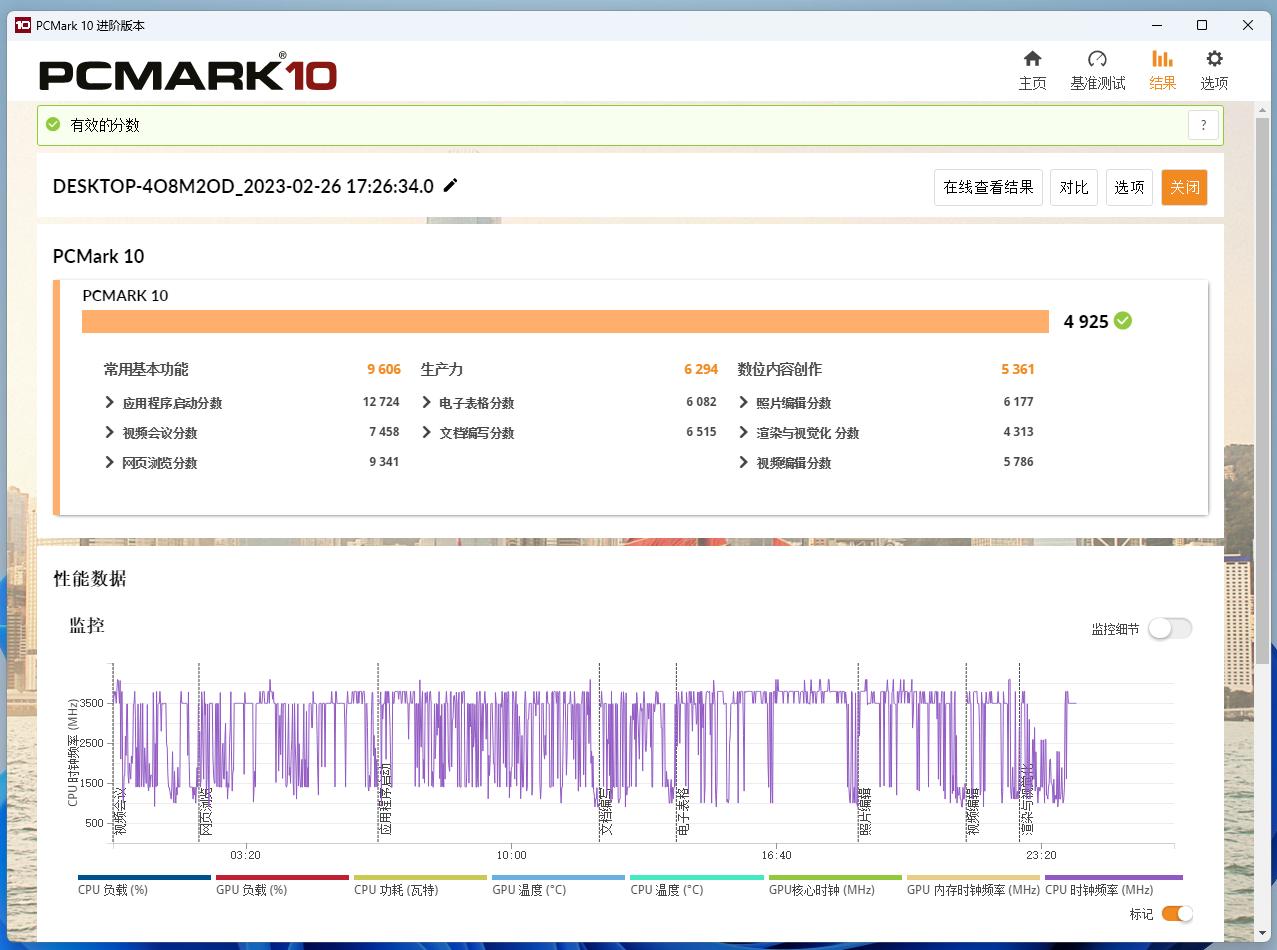This screenshot has width=1277, height=950.
Task: Expand 应用程序启动分数 row
Action: click(x=110, y=403)
